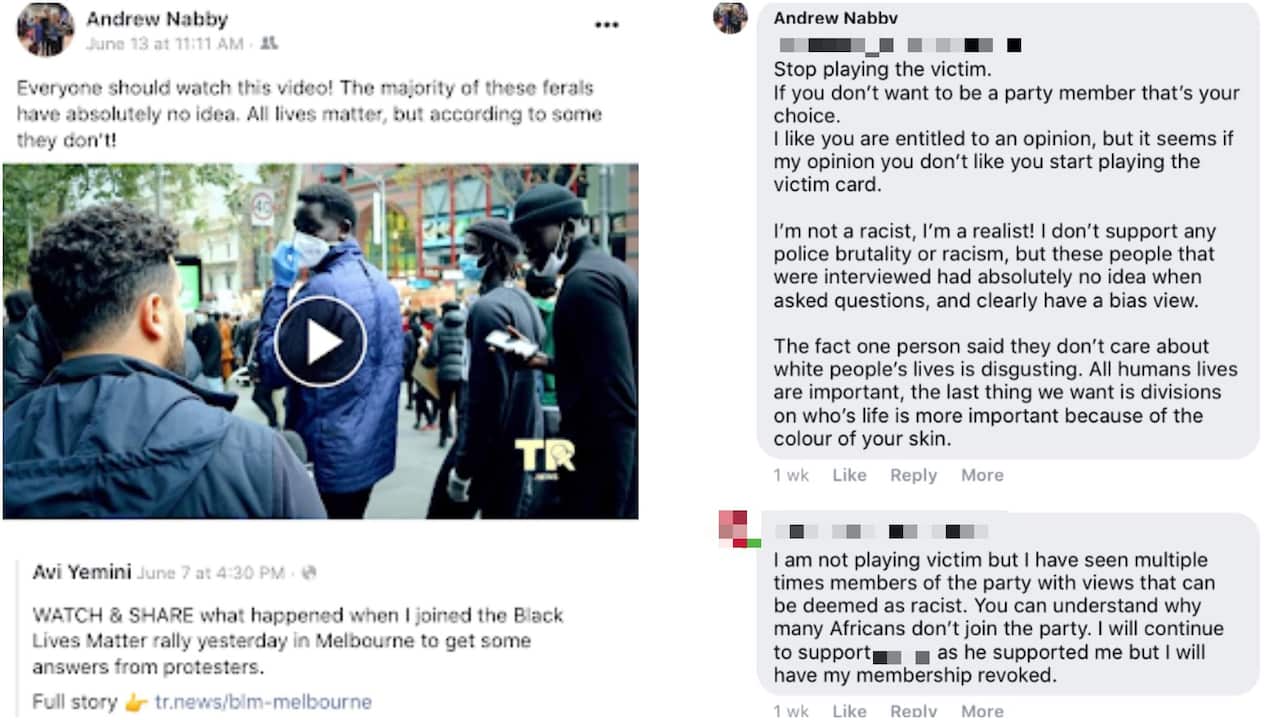Open the June 13 at 11:11 AM timestamp
This screenshot has width=1280, height=720.
(165, 44)
